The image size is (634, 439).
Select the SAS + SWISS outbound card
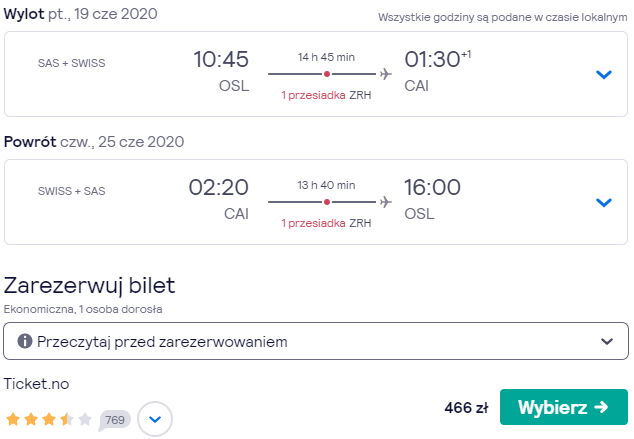(316, 74)
